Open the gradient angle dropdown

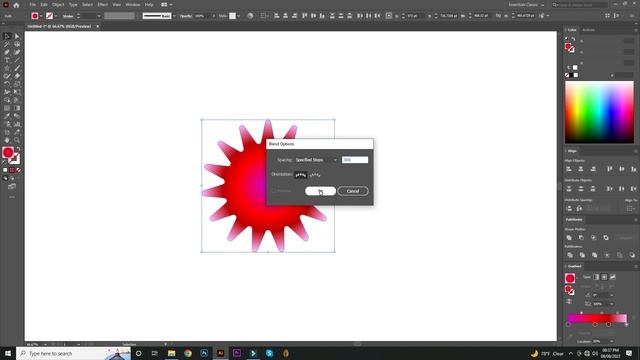611,295
